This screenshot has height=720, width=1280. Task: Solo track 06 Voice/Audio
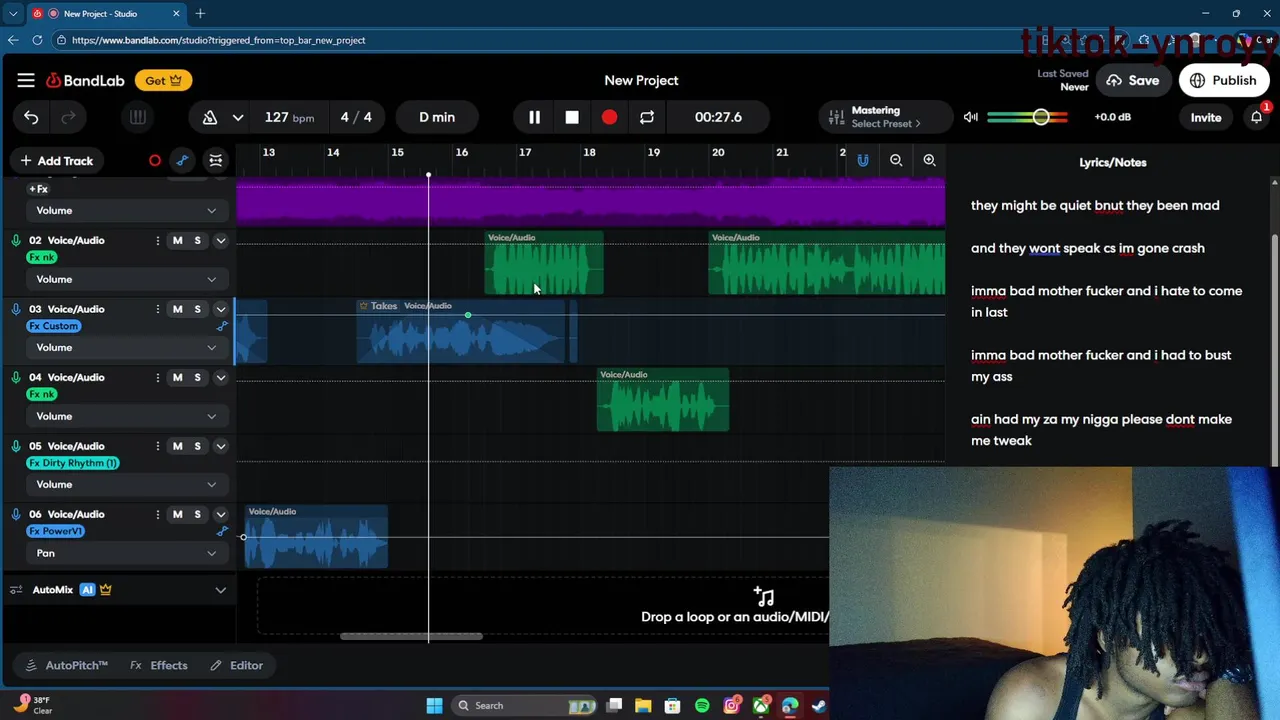coord(197,514)
